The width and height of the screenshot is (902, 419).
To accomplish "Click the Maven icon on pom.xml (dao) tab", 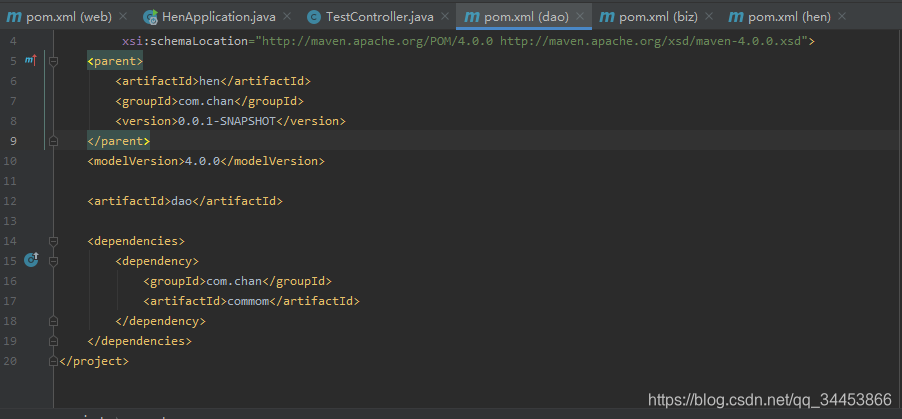I will [x=472, y=17].
